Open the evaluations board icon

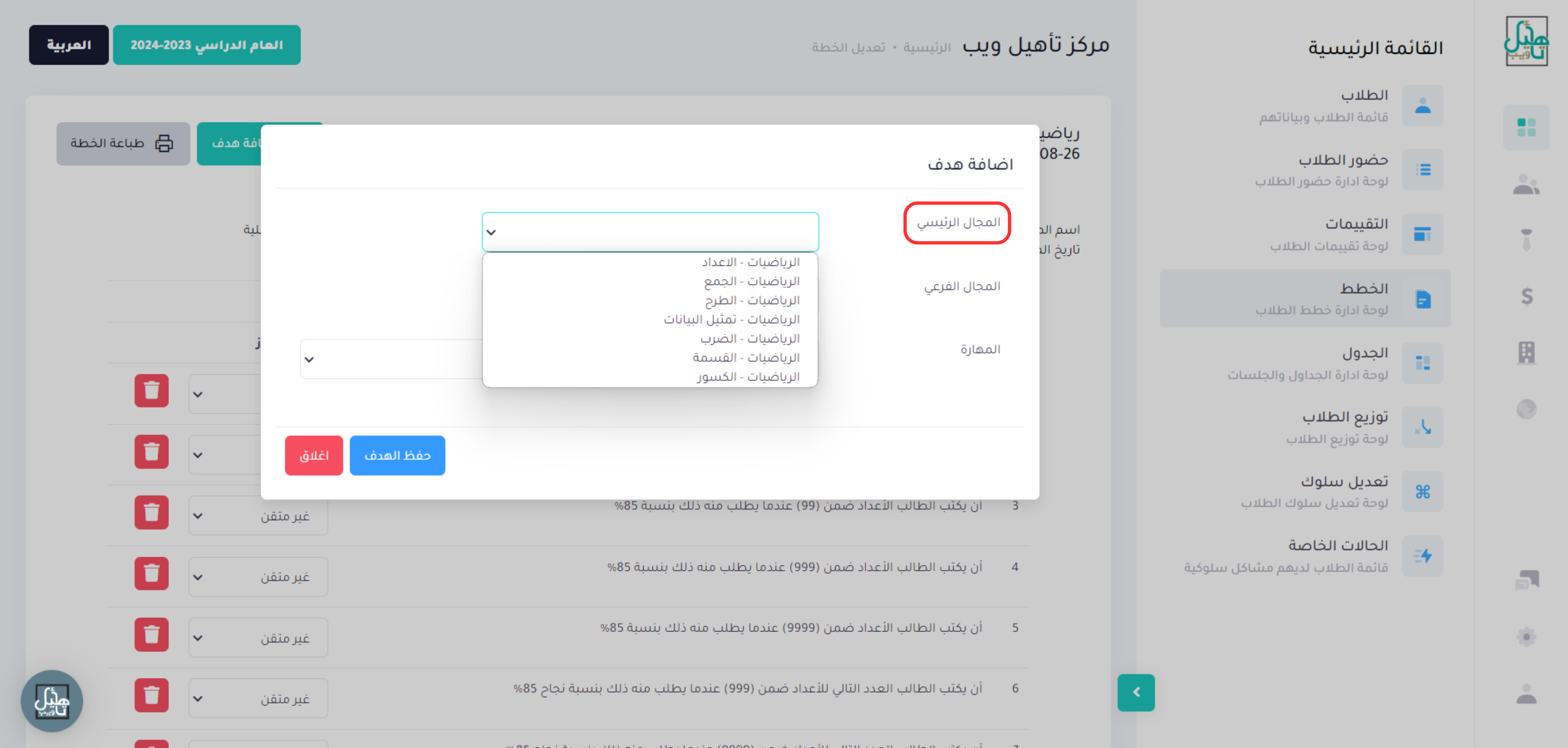coord(1422,234)
